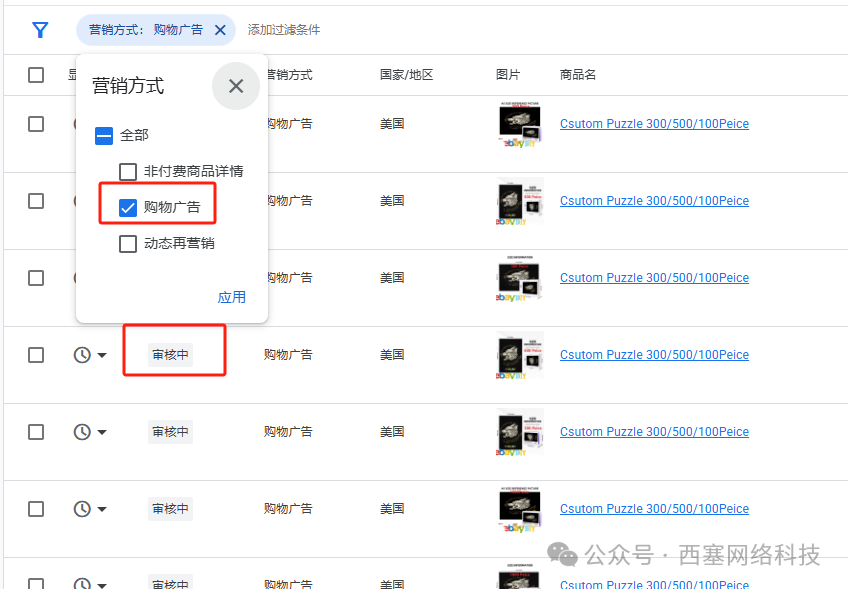Expand the status dropdown arrow beside the fourth-row clock

click(x=102, y=354)
